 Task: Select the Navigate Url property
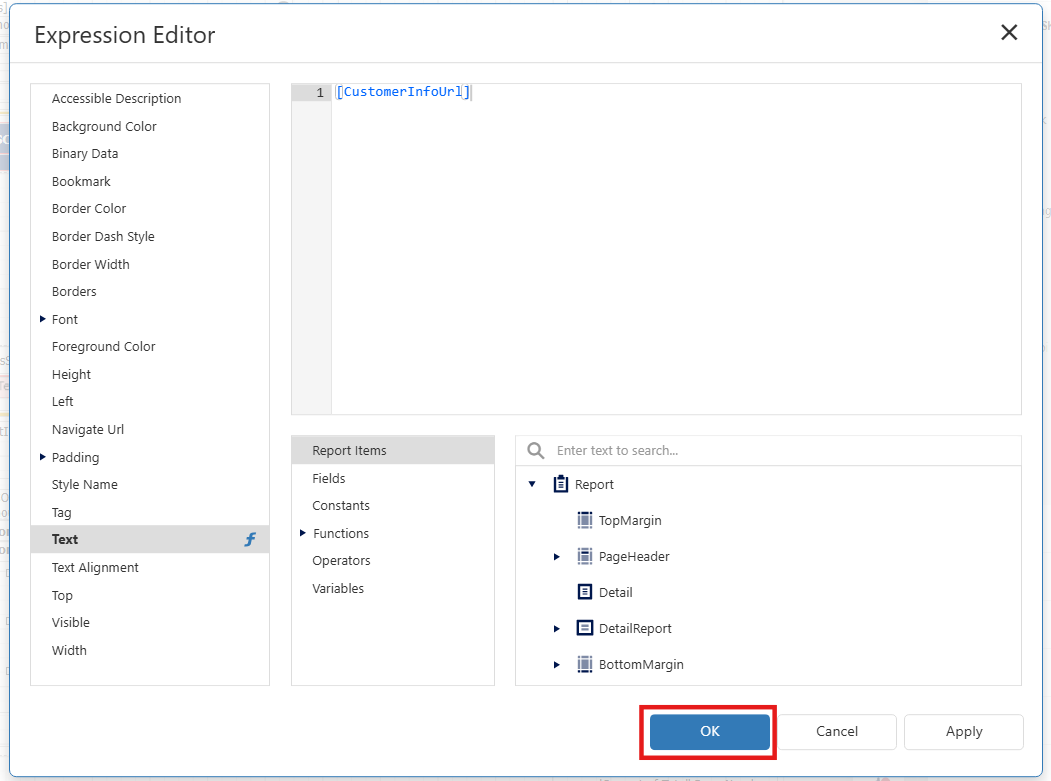[x=88, y=429]
